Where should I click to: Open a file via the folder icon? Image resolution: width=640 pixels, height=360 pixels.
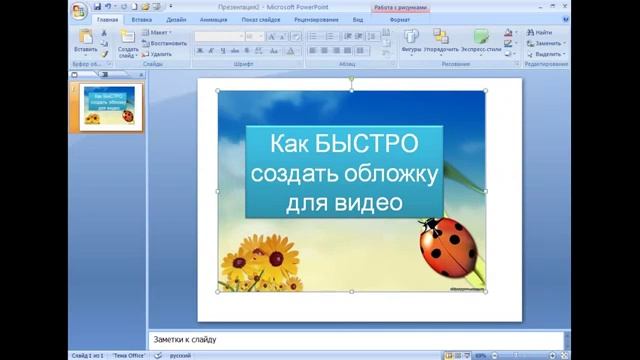[x=145, y=7]
